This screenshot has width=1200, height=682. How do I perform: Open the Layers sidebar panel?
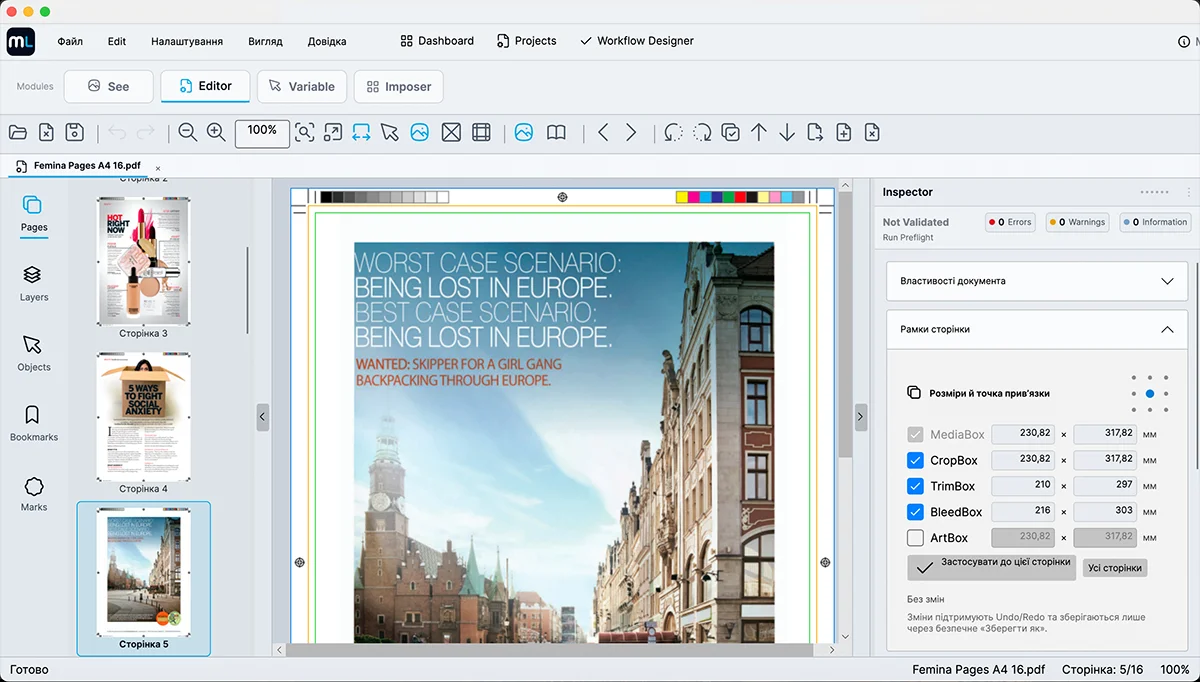click(34, 283)
